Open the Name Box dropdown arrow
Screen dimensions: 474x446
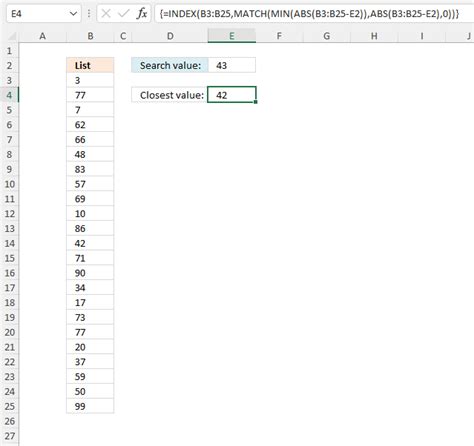point(73,14)
